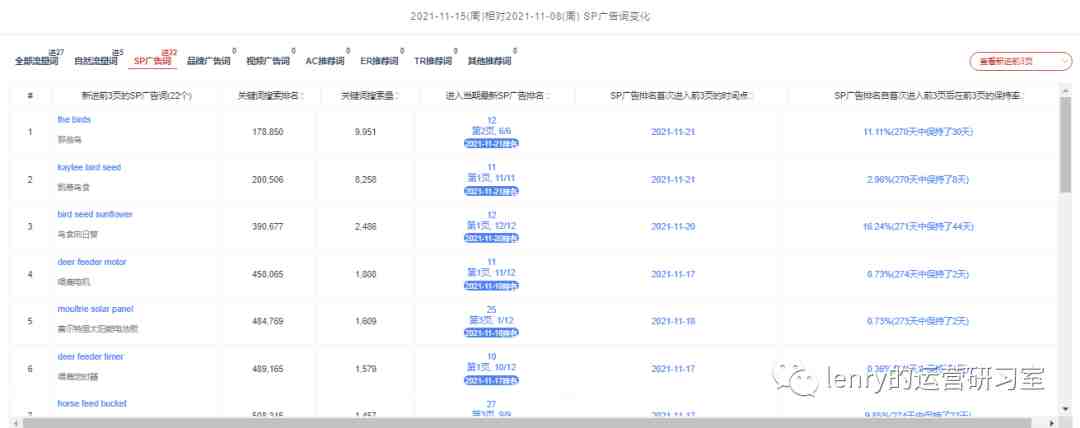The height and width of the screenshot is (428, 1080).
Task: Open the 视频广告词 tab
Action: [x=268, y=61]
